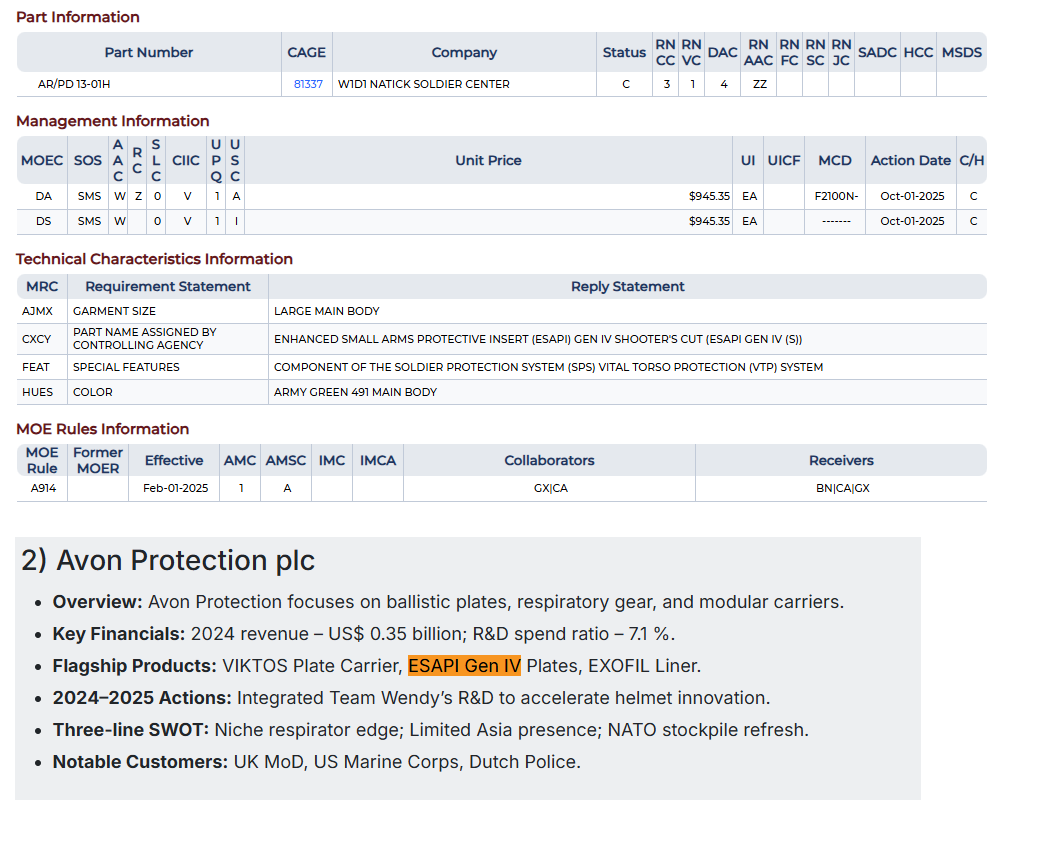Click the AMSC column header

pyautogui.click(x=286, y=461)
